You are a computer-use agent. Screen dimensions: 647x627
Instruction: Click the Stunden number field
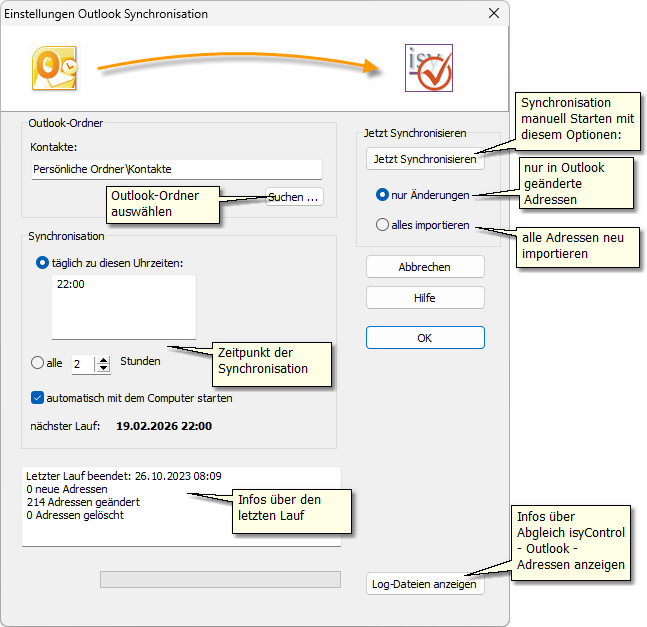pos(83,364)
